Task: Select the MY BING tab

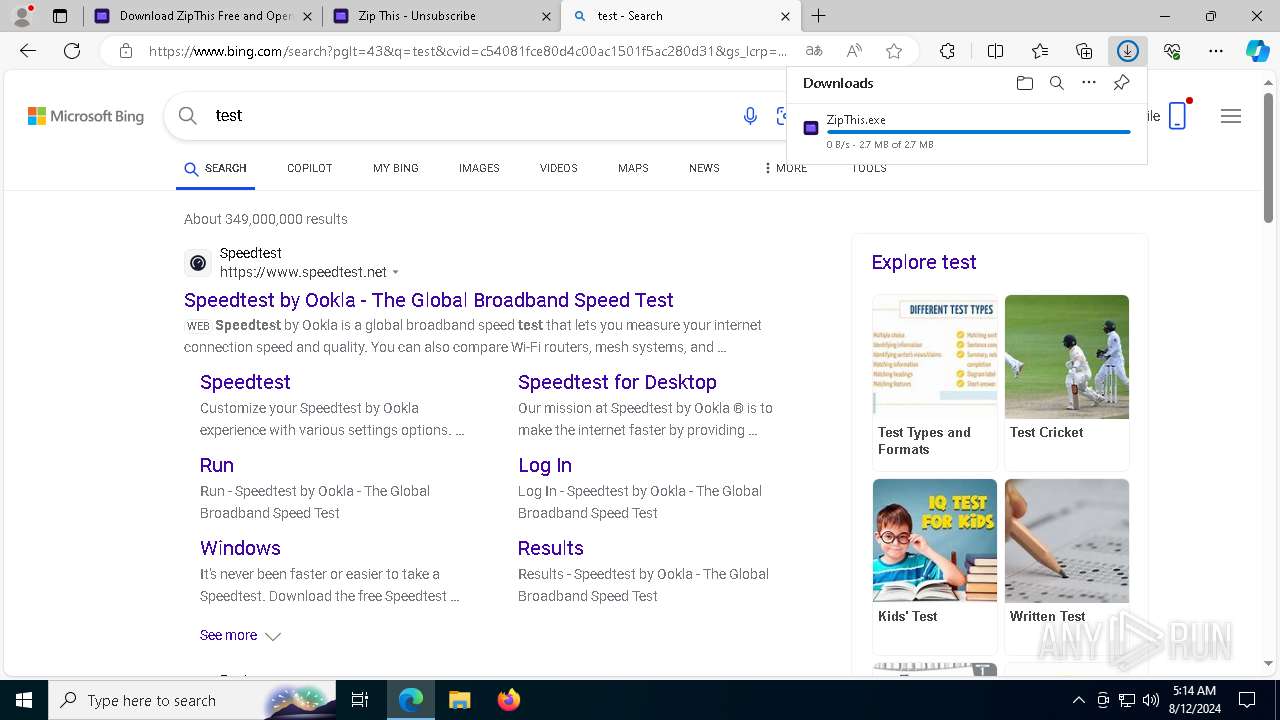Action: (396, 168)
